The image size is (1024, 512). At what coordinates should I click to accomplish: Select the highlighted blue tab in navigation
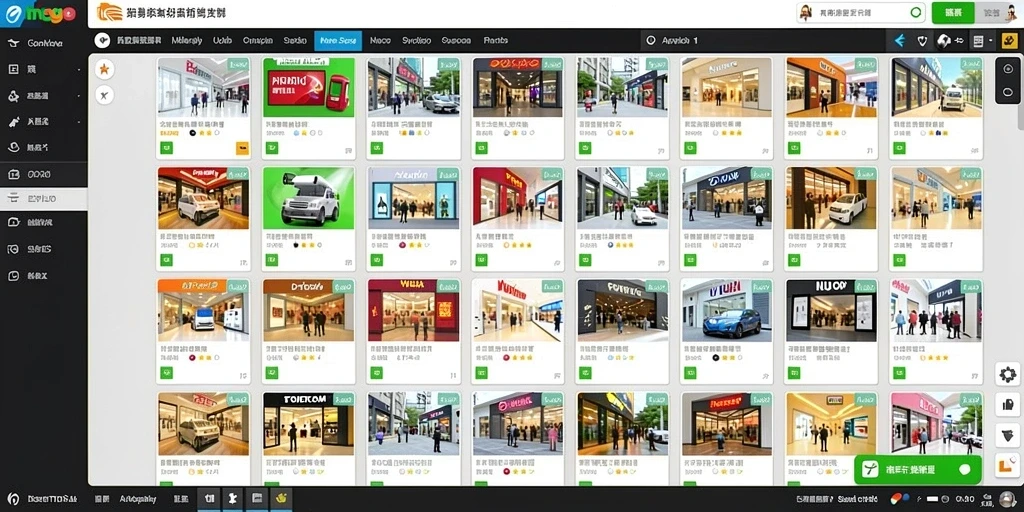tap(338, 40)
